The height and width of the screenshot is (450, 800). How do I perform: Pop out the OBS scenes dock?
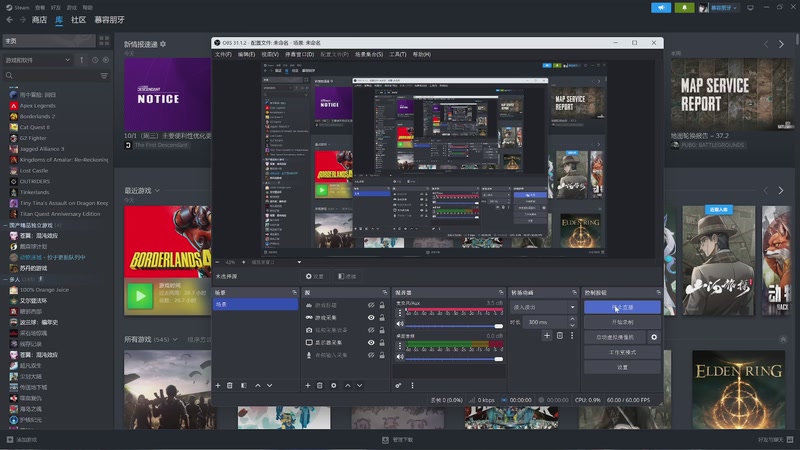(294, 292)
